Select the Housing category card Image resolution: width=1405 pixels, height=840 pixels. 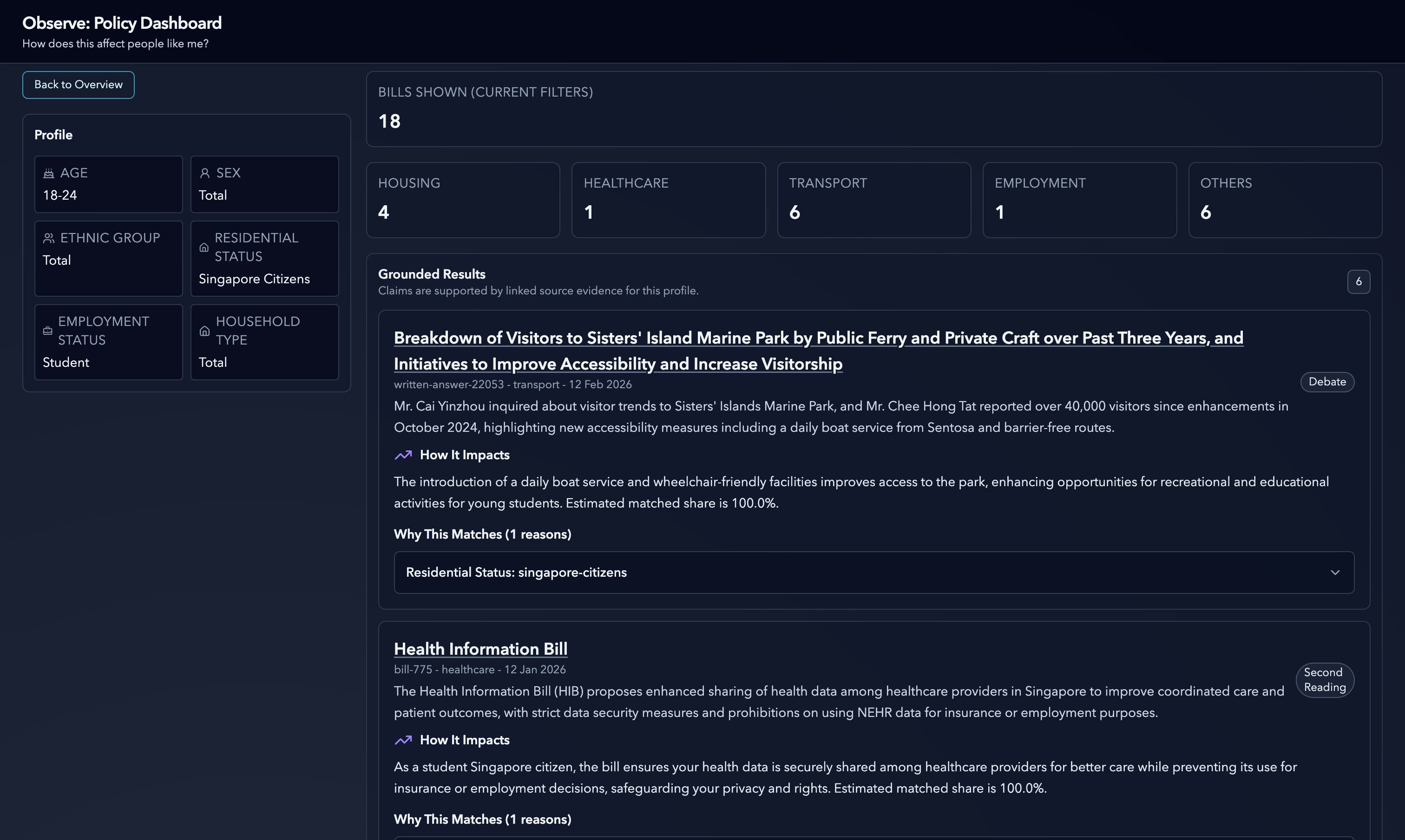[463, 200]
